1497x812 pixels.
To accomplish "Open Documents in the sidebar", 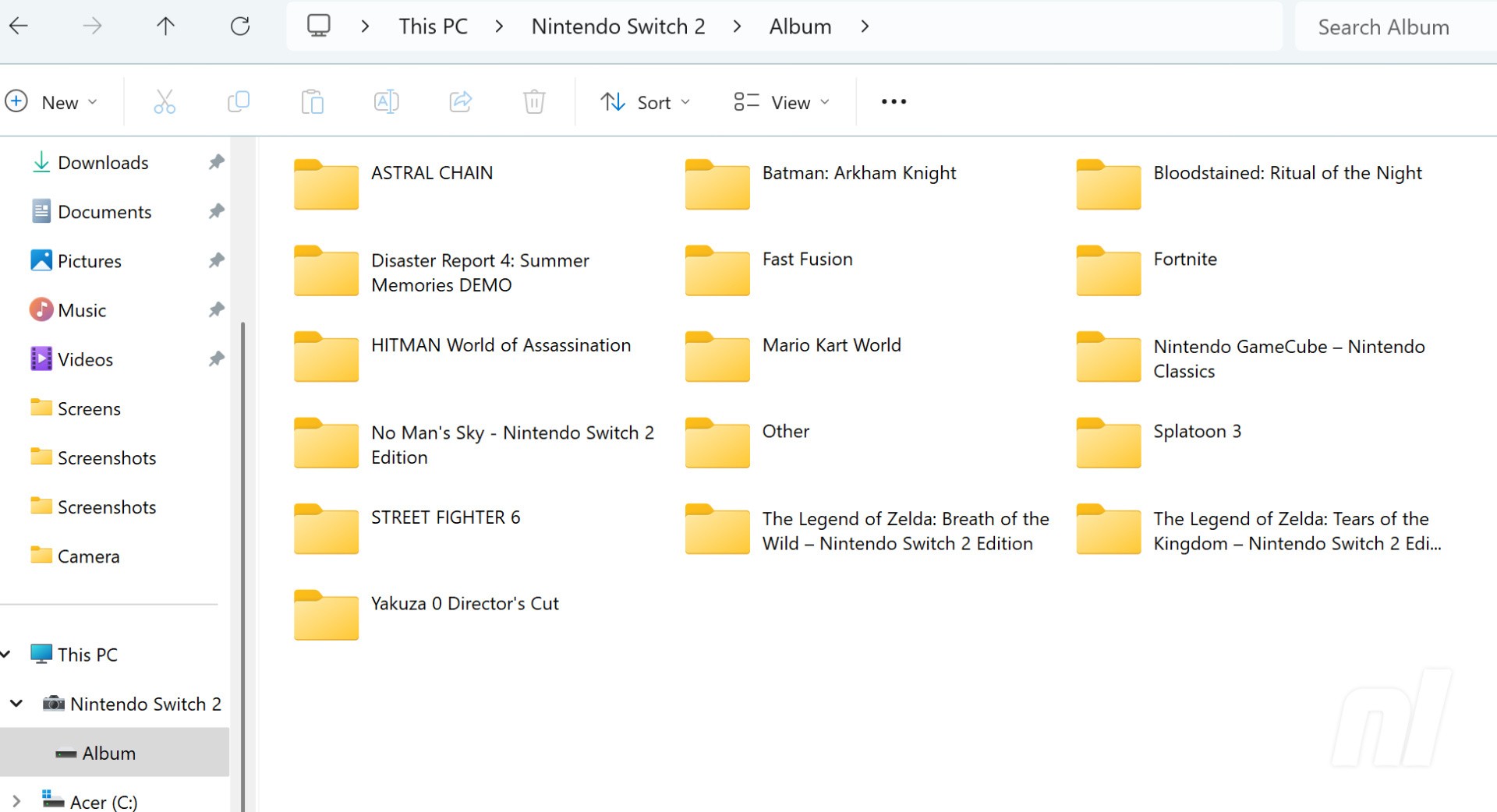I will [x=104, y=211].
